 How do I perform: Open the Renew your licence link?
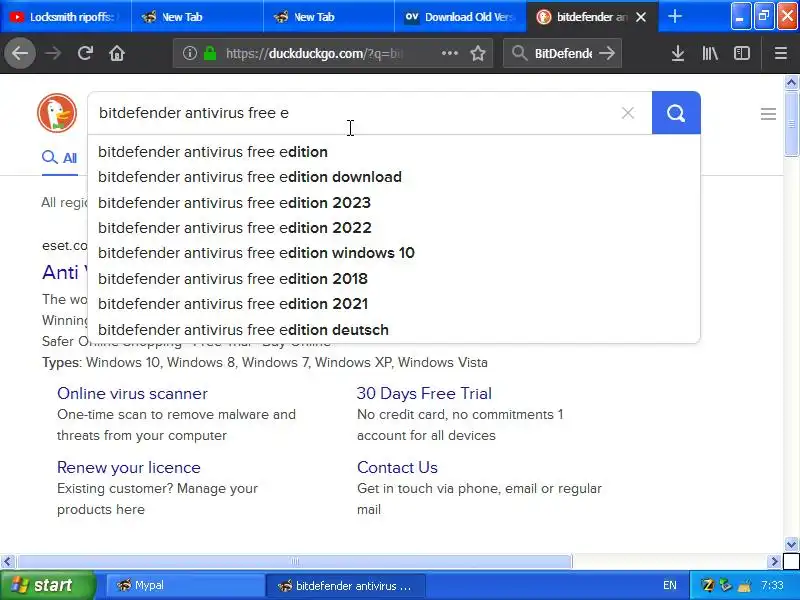(129, 467)
